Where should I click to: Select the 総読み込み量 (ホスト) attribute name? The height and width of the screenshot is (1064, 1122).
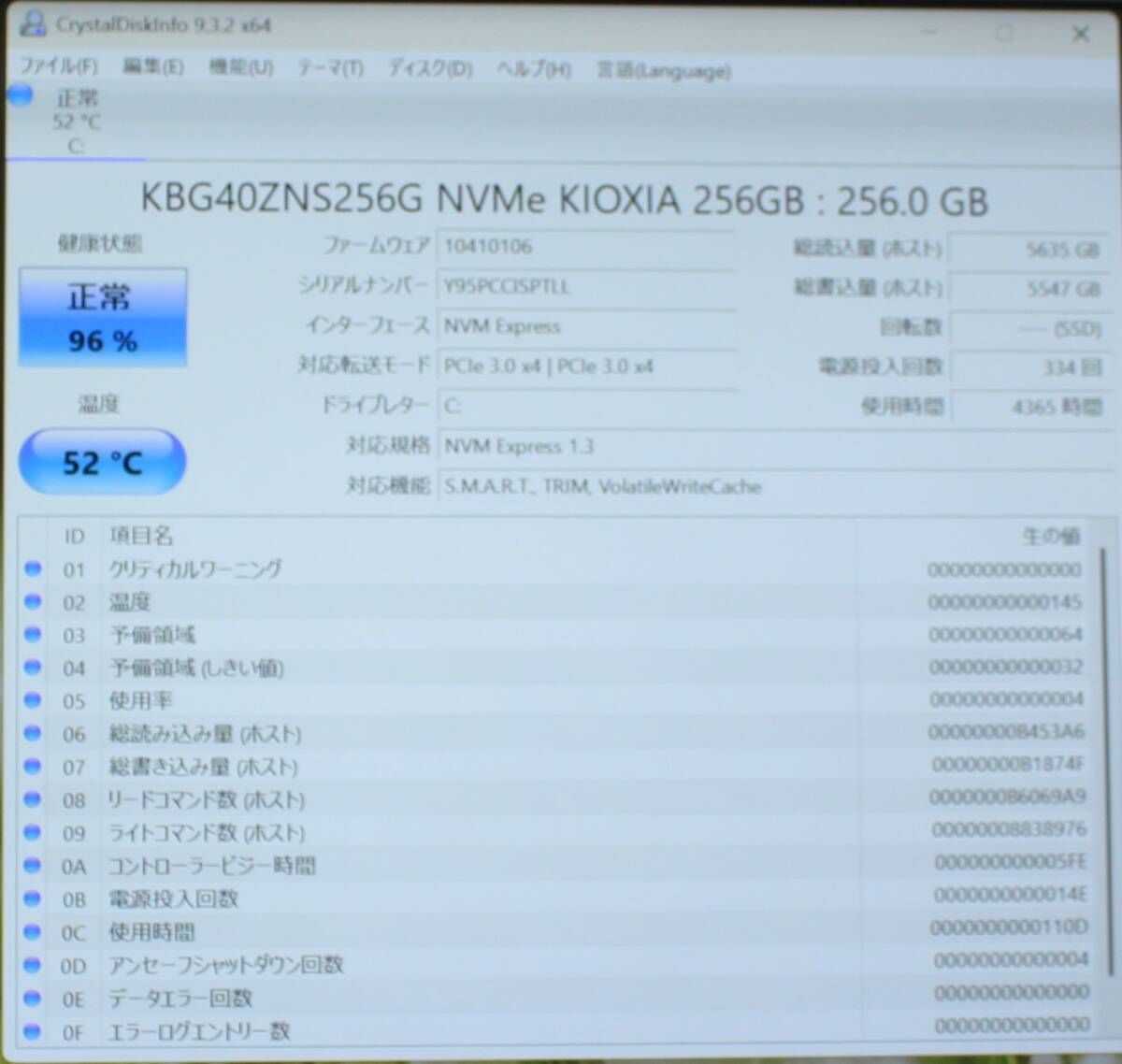pos(205,734)
